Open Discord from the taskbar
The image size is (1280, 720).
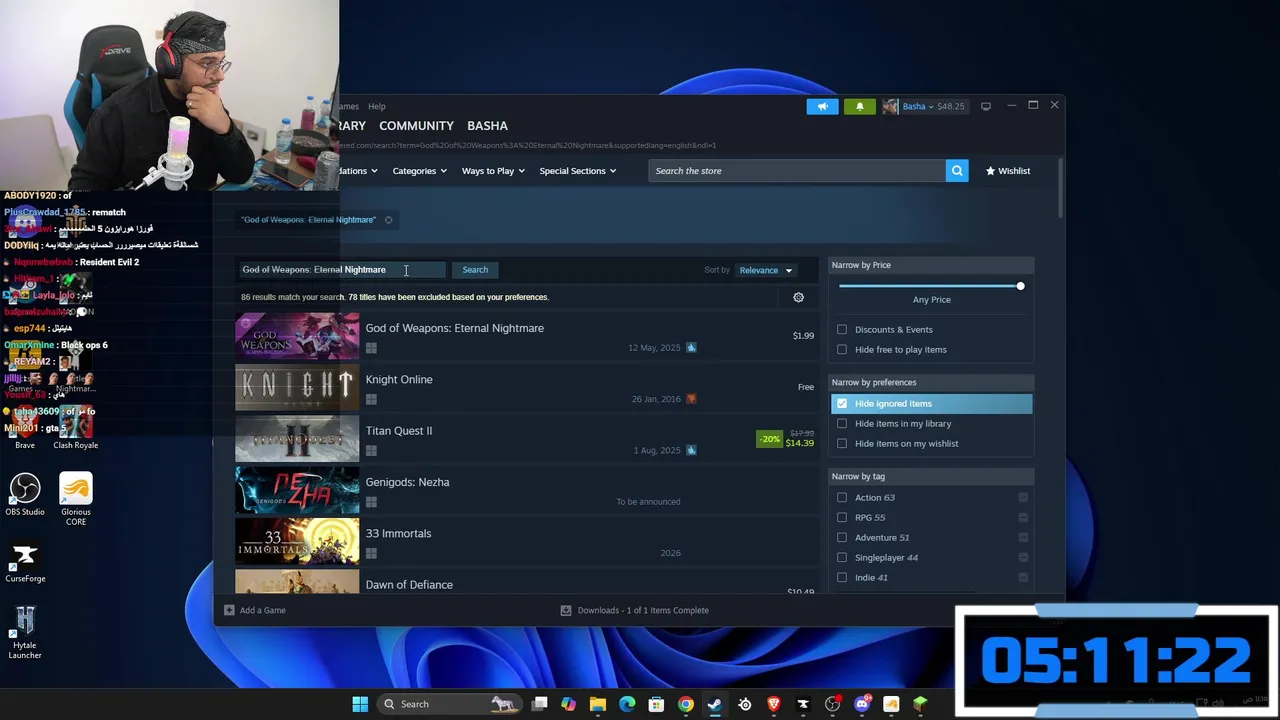(x=862, y=704)
